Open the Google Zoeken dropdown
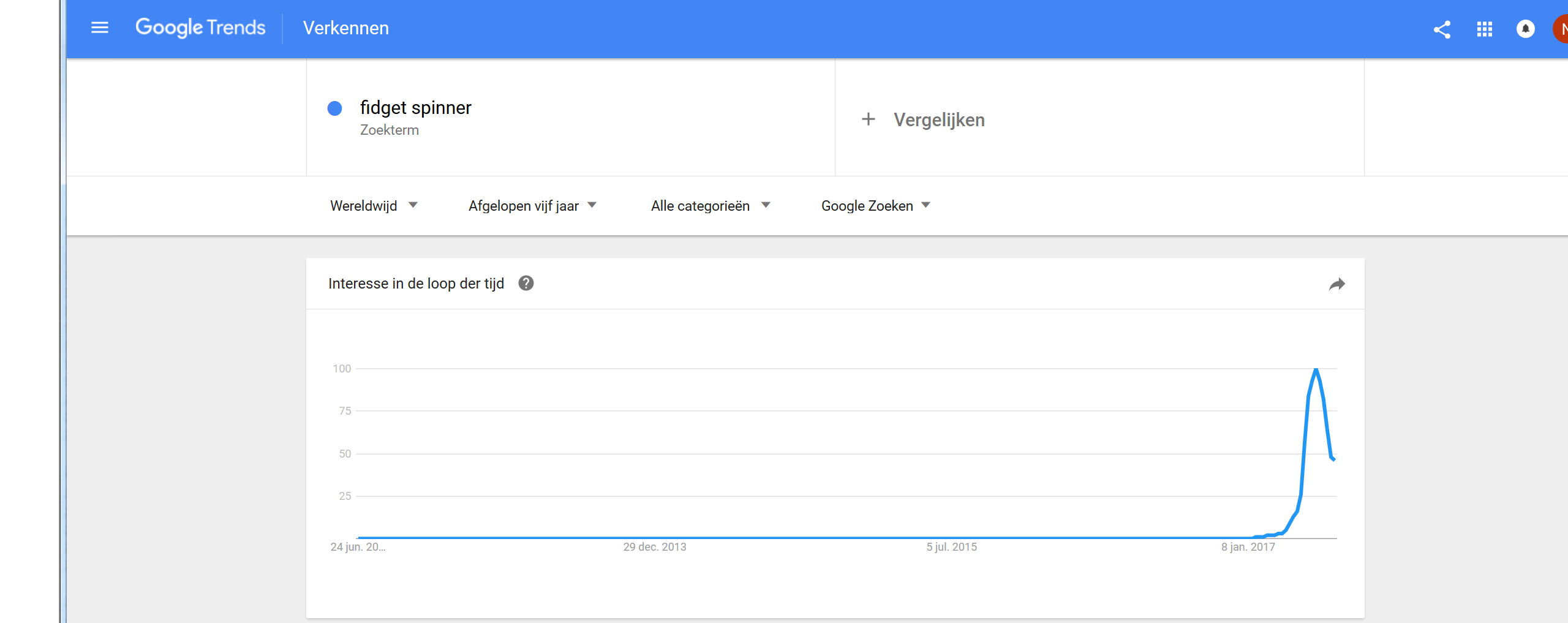 click(875, 206)
